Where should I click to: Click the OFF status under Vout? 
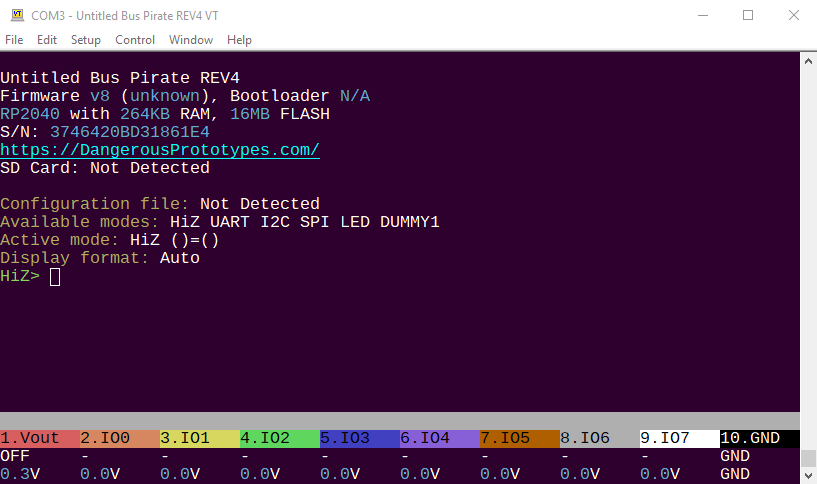pyautogui.click(x=15, y=456)
